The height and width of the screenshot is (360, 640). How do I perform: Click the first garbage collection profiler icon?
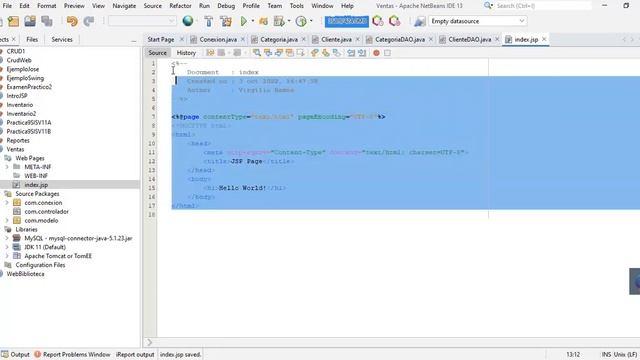point(378,21)
